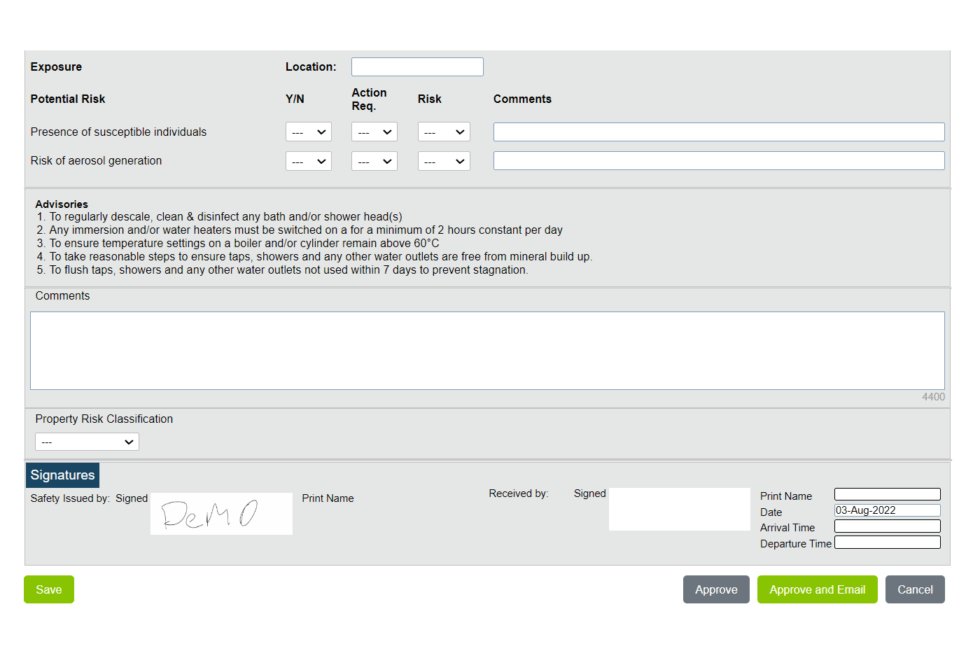The height and width of the screenshot is (665, 980).
Task: Open the Action Req. dropdown for susceptible individuals
Action: click(x=373, y=131)
